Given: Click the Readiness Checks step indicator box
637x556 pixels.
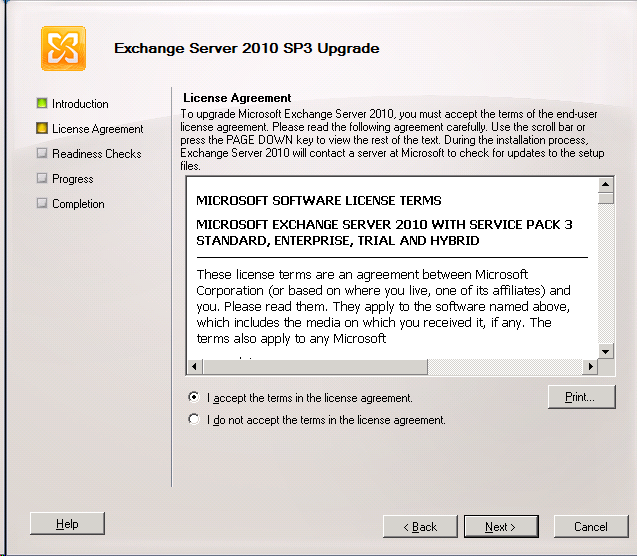Looking at the screenshot, I should (x=42, y=153).
